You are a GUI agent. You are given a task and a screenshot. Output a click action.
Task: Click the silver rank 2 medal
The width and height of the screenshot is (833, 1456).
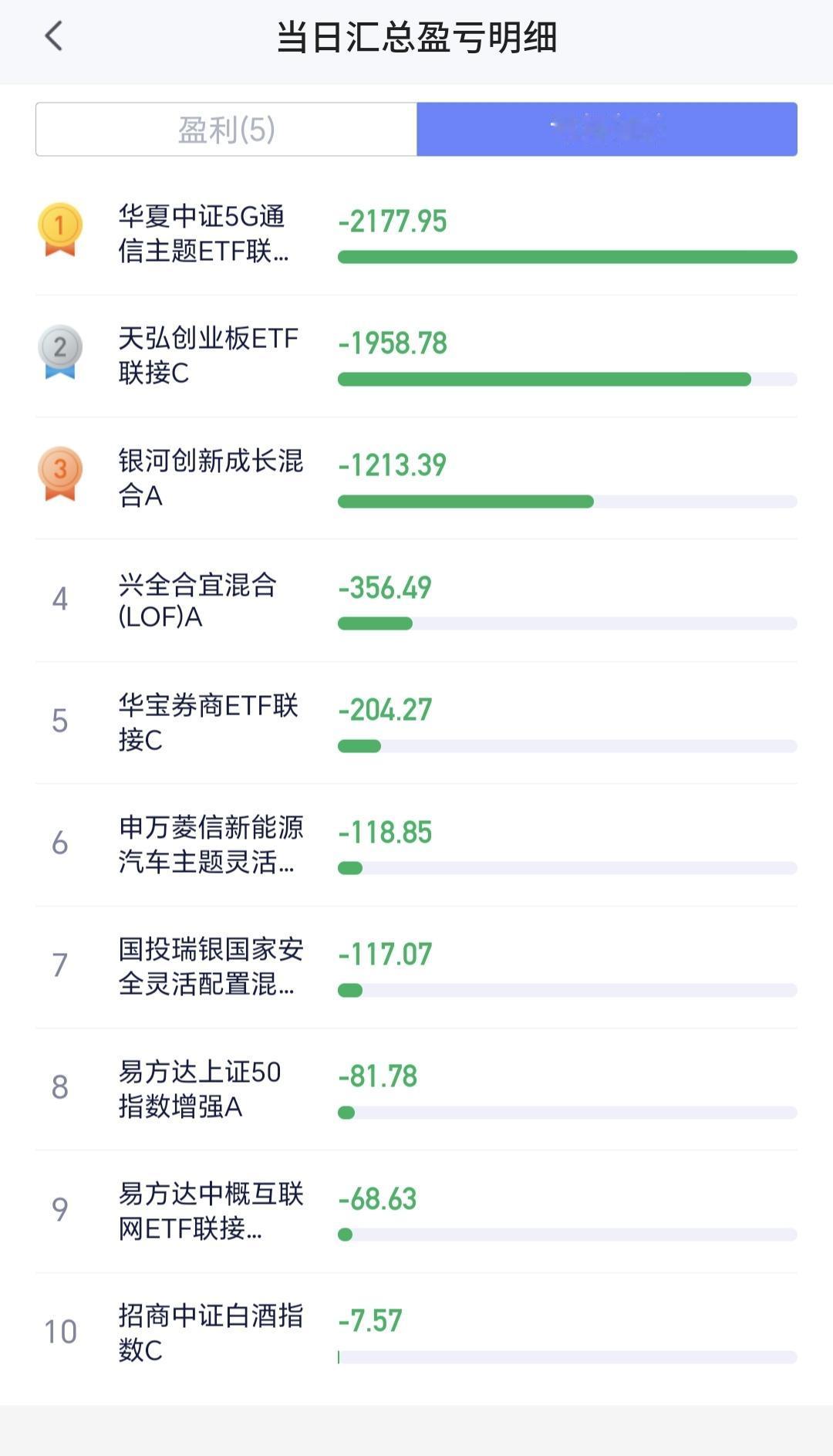(60, 351)
